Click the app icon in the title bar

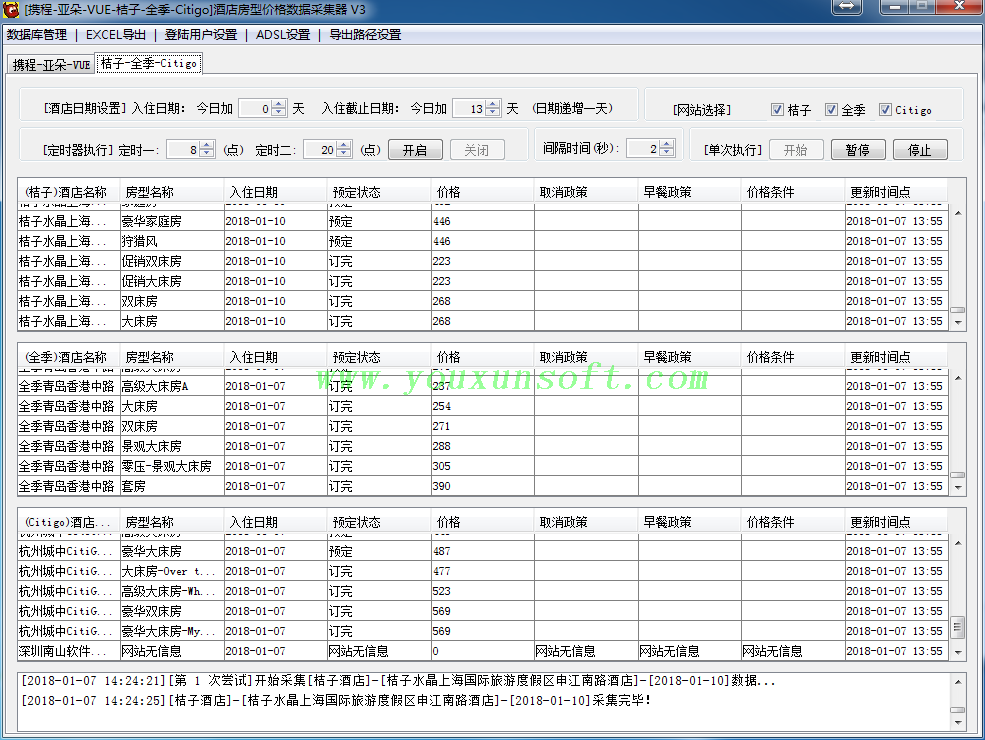[x=11, y=9]
